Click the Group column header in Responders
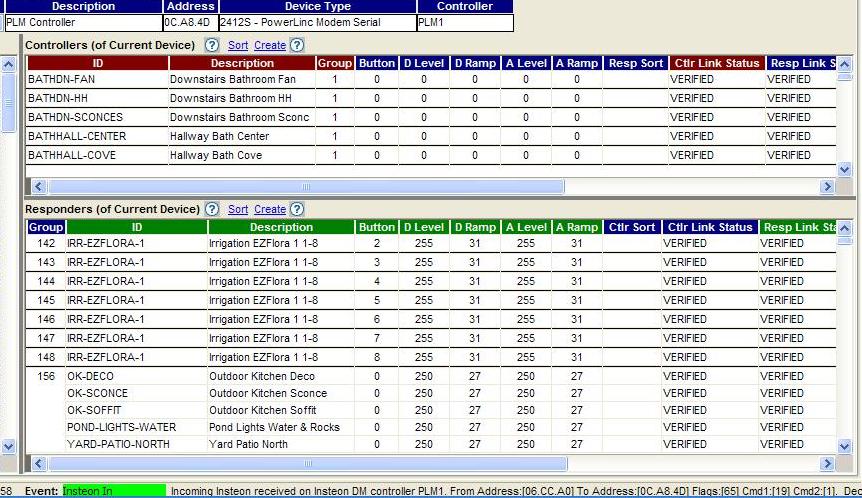This screenshot has width=862, height=498. coord(46,227)
